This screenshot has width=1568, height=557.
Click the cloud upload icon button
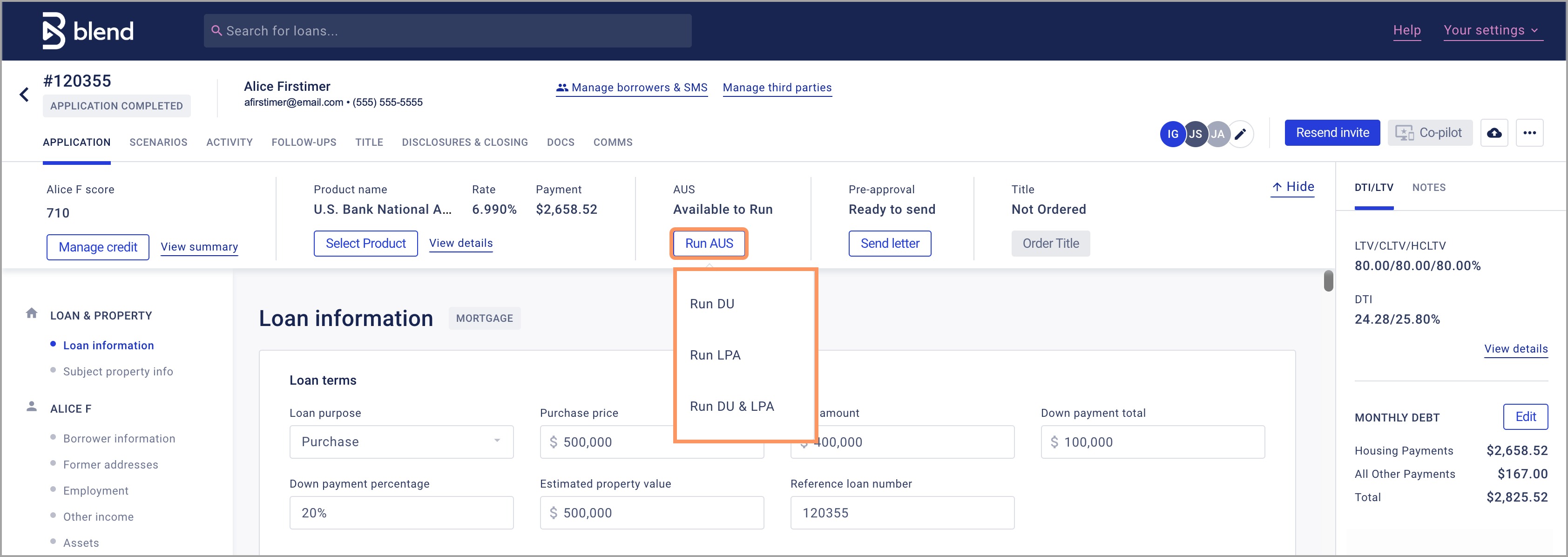pos(1494,133)
